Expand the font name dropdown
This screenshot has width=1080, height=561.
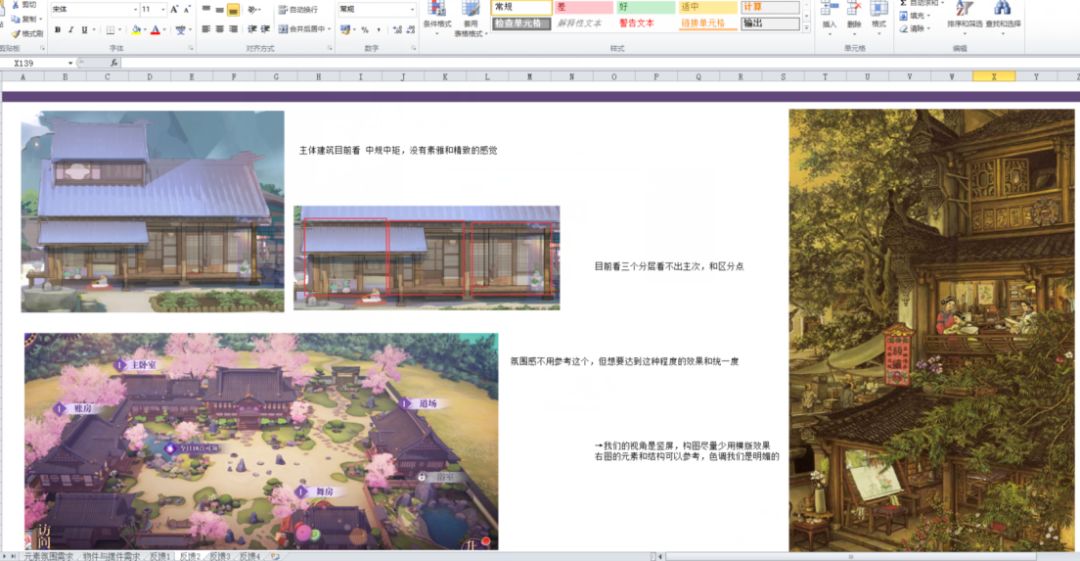pos(133,9)
